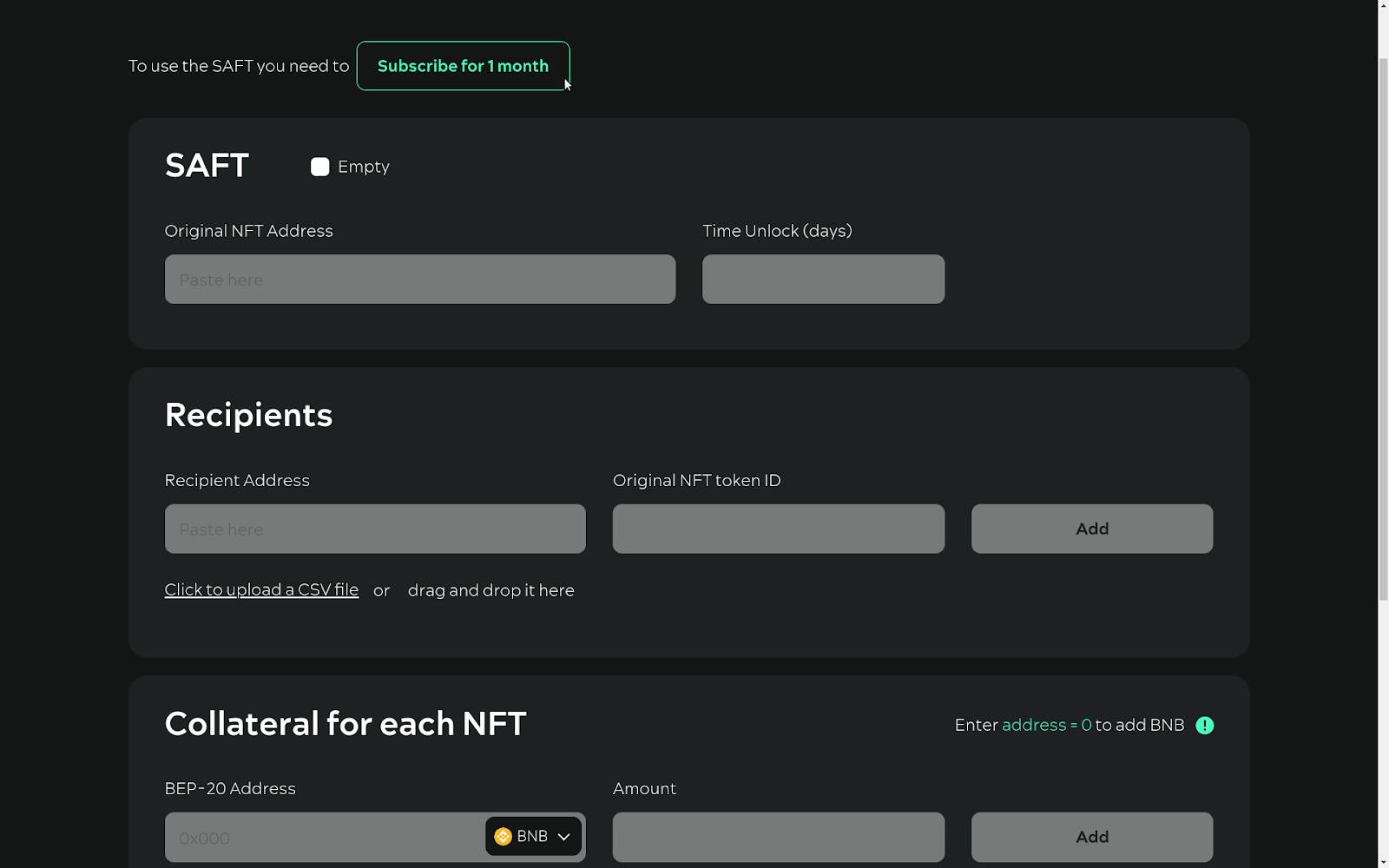The image size is (1389, 868).
Task: Open the Click to upload a CSV file link
Action: click(x=261, y=589)
